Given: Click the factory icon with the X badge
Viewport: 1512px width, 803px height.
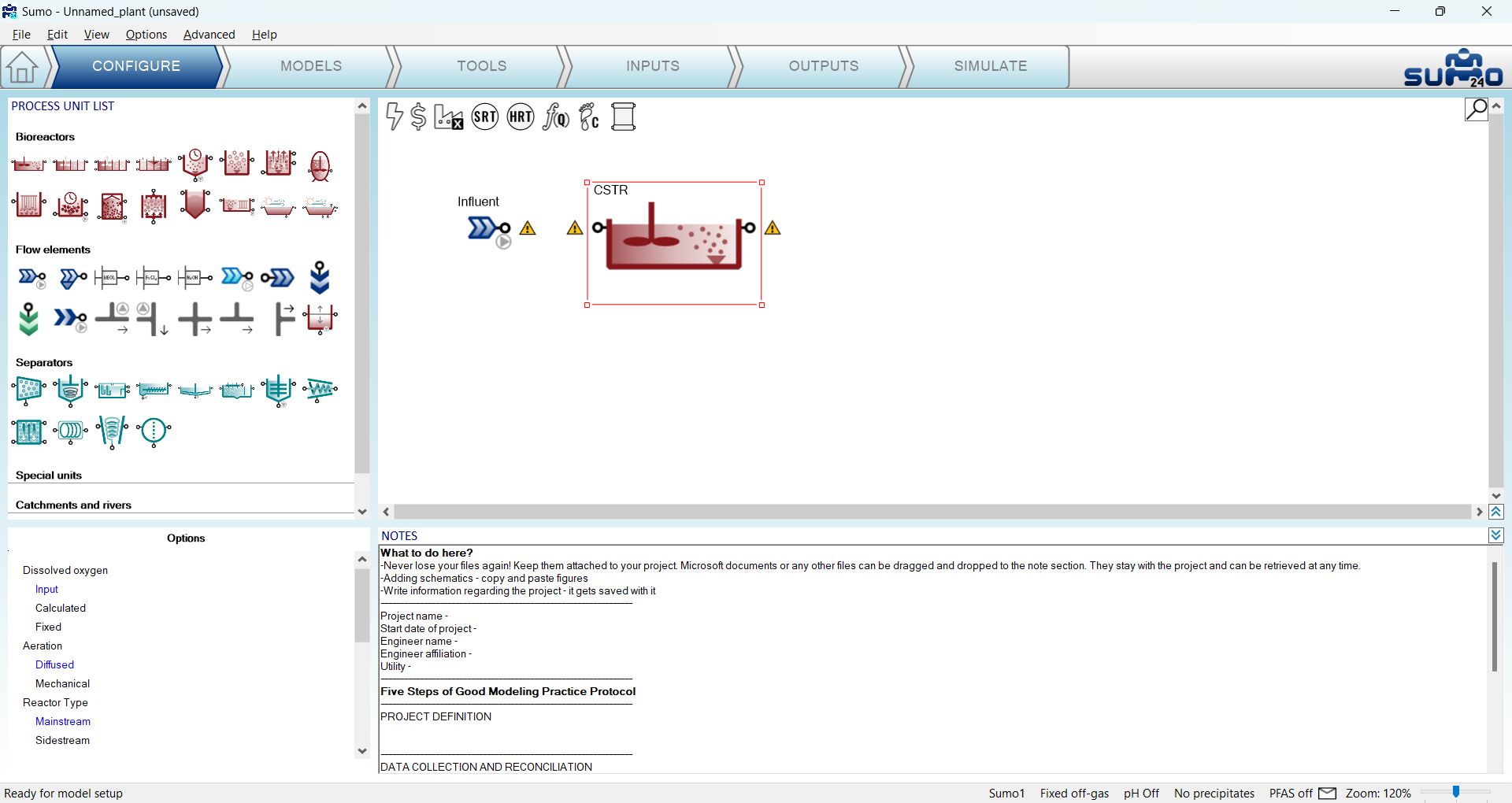Looking at the screenshot, I should point(449,117).
